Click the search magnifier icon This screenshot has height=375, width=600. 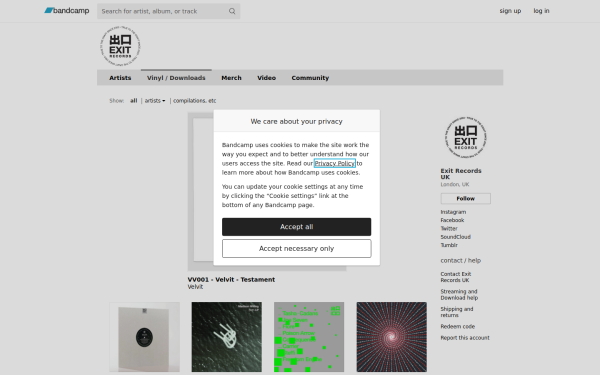(232, 11)
